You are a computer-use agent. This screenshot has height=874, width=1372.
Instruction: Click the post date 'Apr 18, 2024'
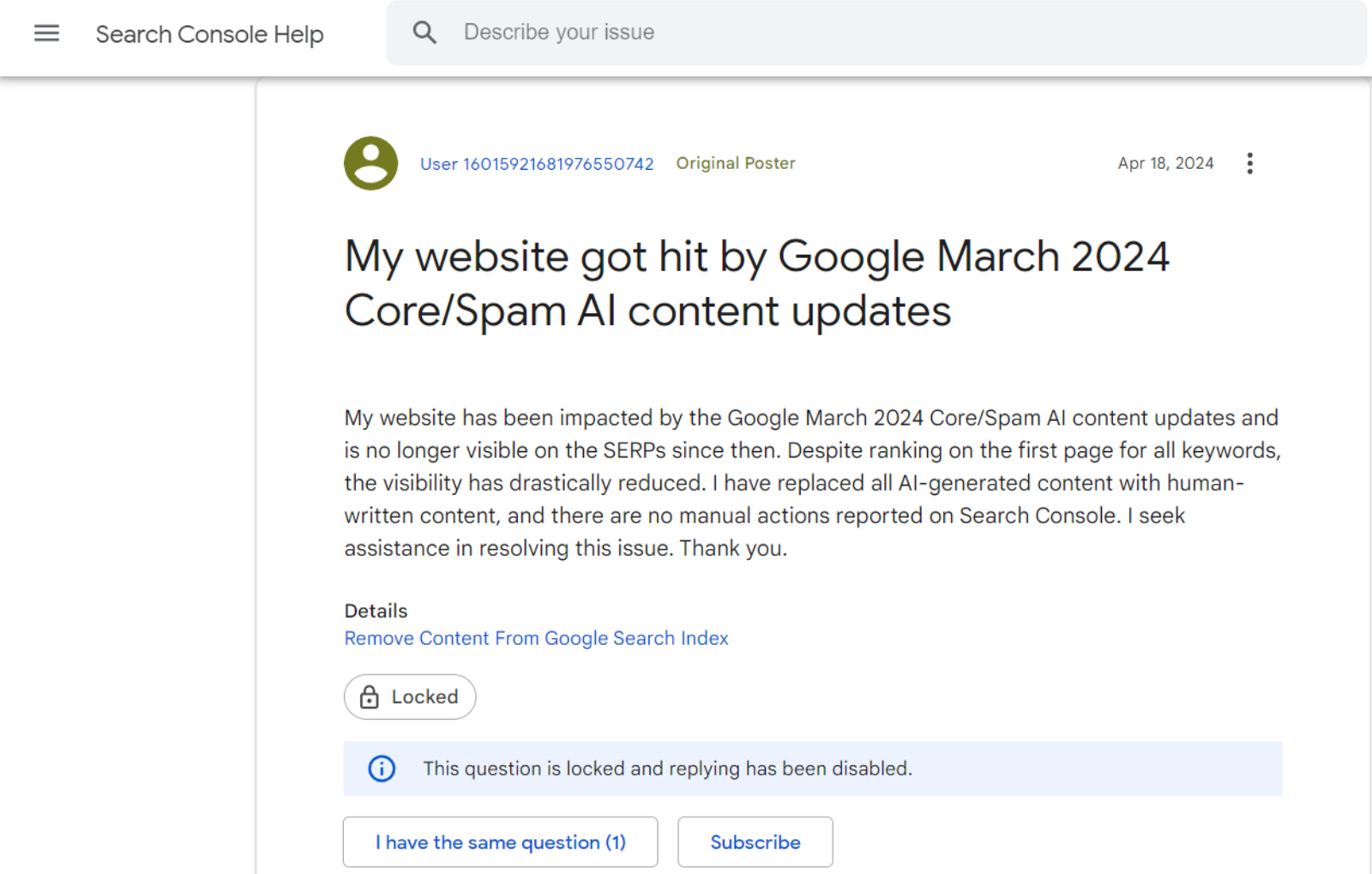1165,163
